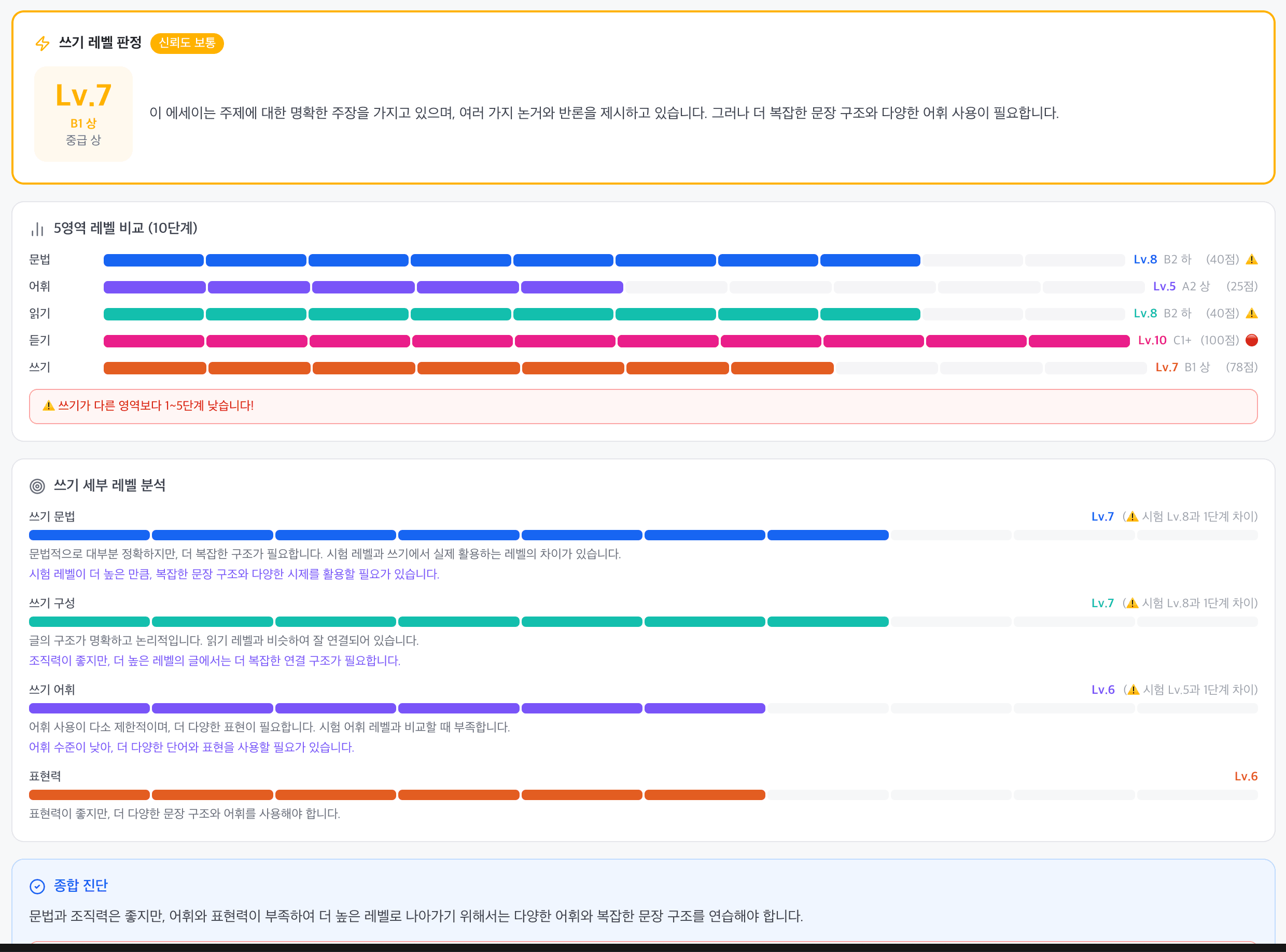Click the orange 쓰기 bar in the 5영역 comparison

(x=625, y=368)
